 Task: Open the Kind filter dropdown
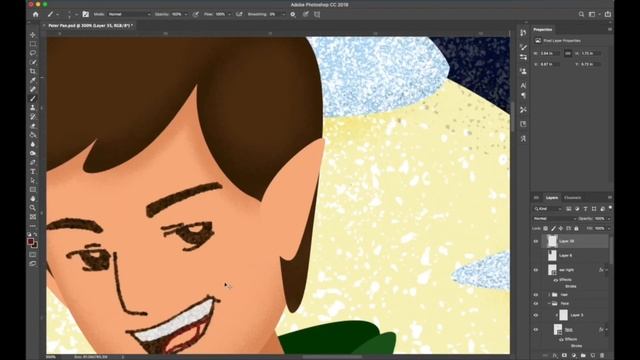pos(548,209)
